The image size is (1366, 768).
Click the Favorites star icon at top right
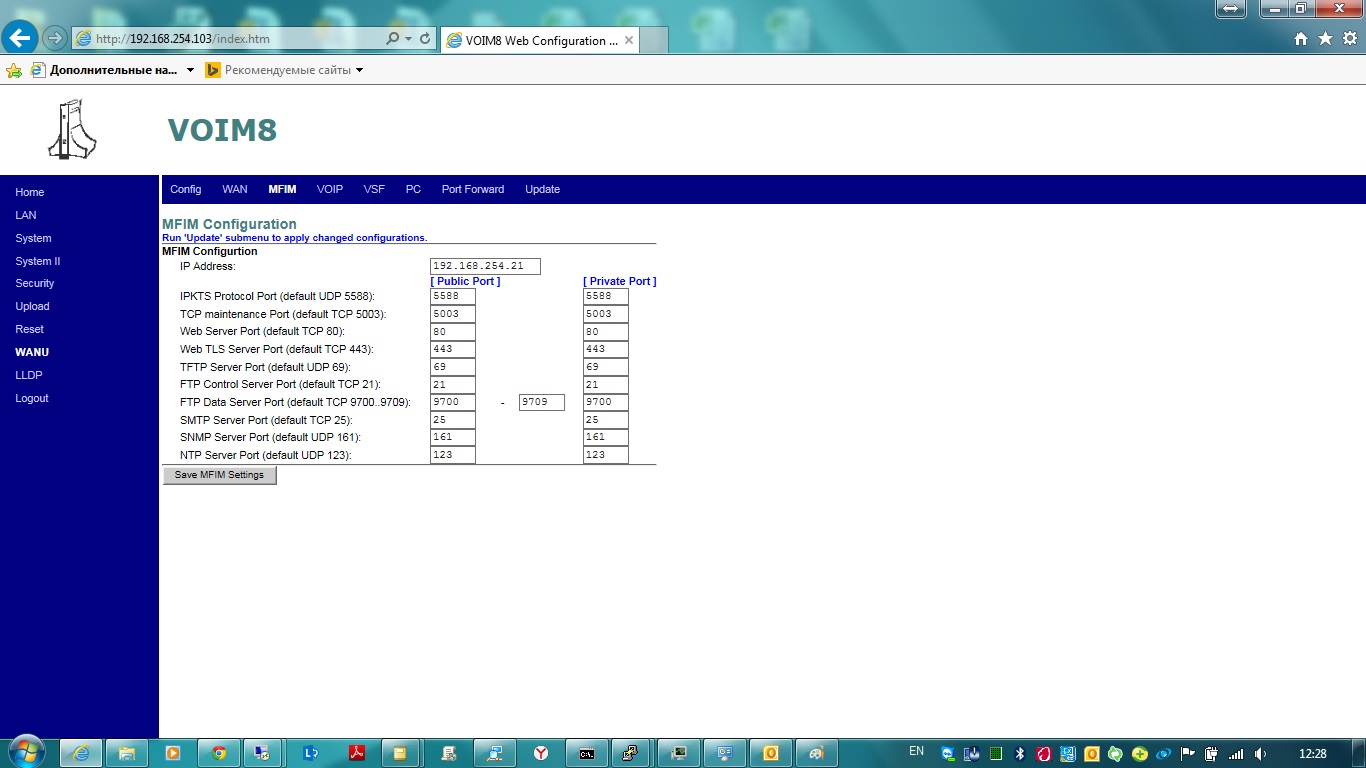1325,39
